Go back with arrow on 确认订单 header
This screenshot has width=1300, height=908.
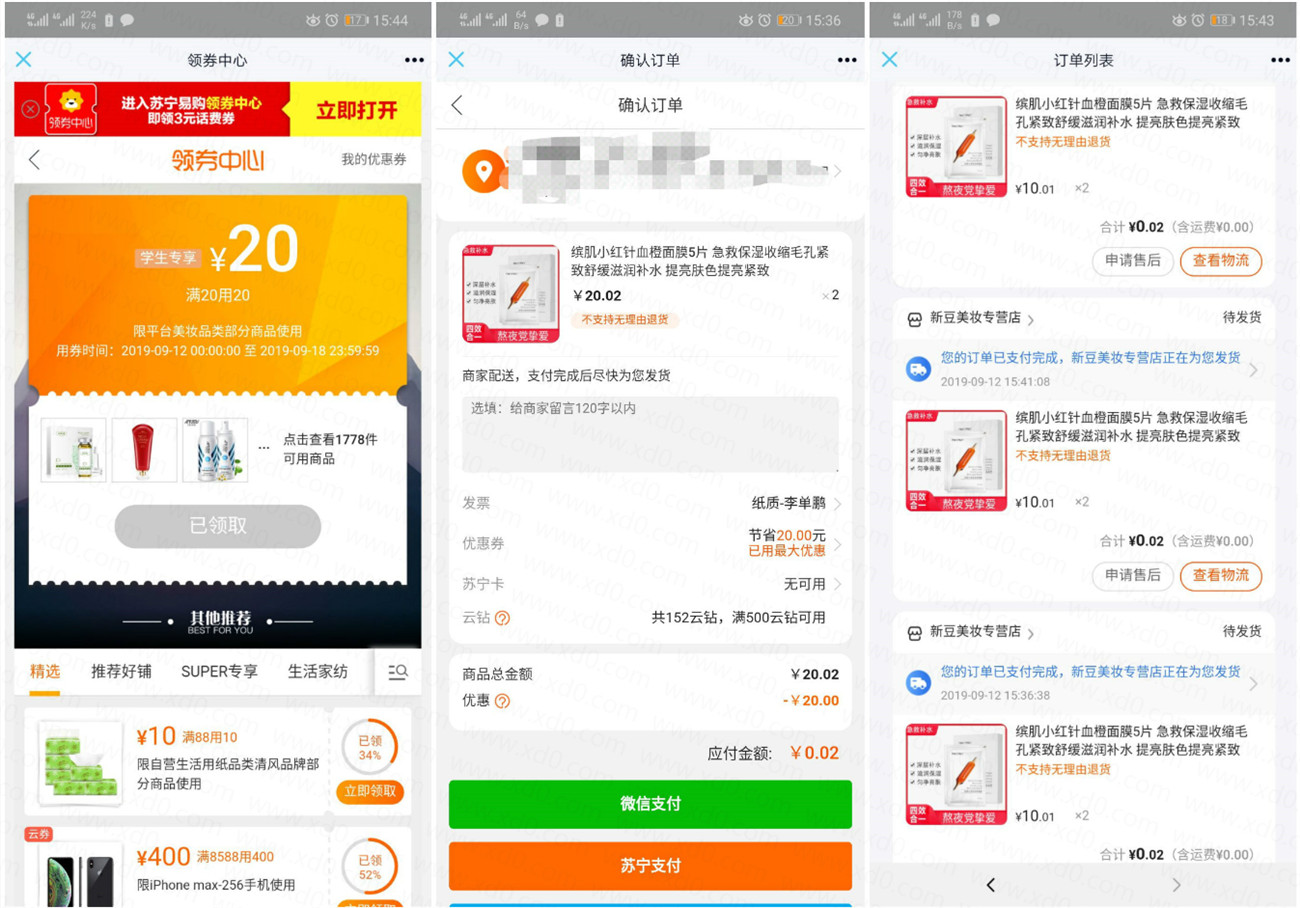point(457,105)
